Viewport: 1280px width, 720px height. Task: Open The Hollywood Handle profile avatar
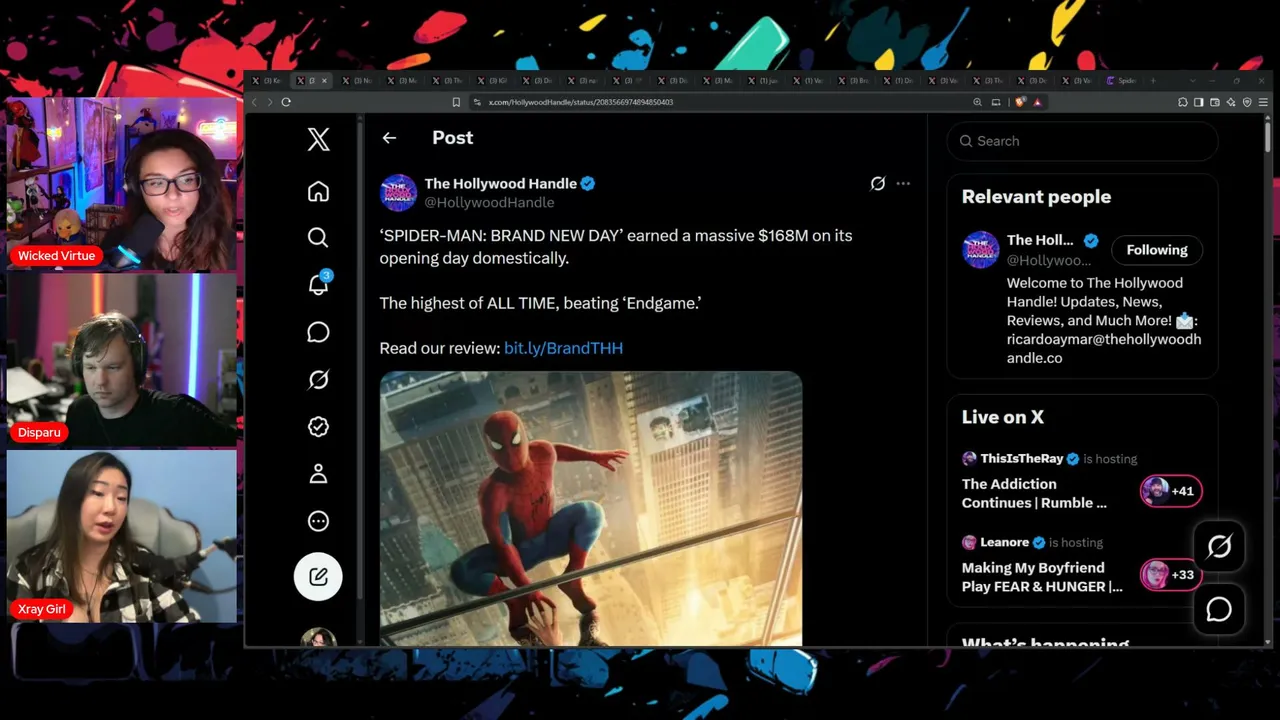[x=398, y=192]
